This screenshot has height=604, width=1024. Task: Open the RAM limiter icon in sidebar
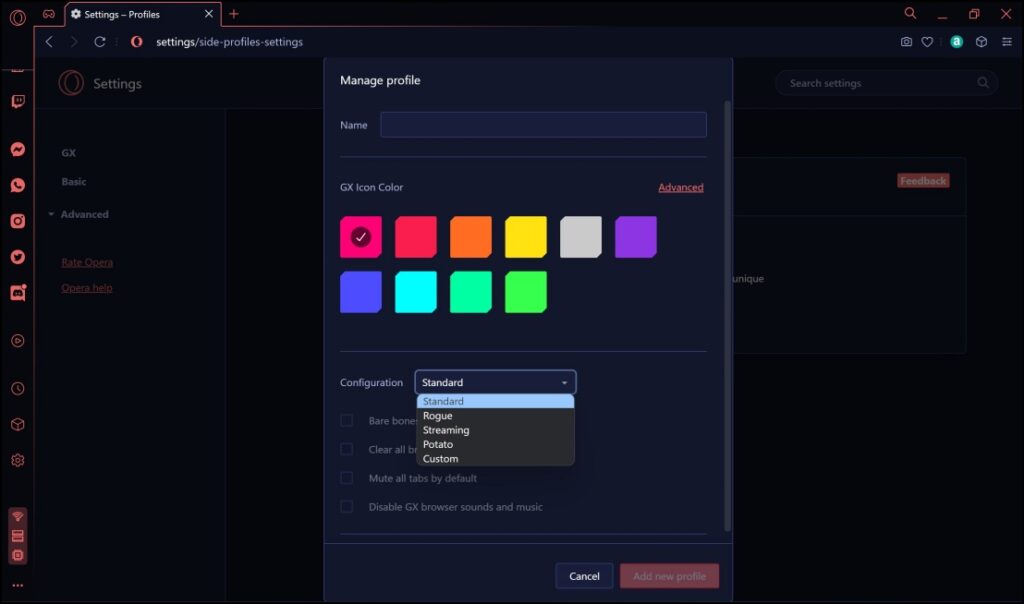tap(18, 536)
